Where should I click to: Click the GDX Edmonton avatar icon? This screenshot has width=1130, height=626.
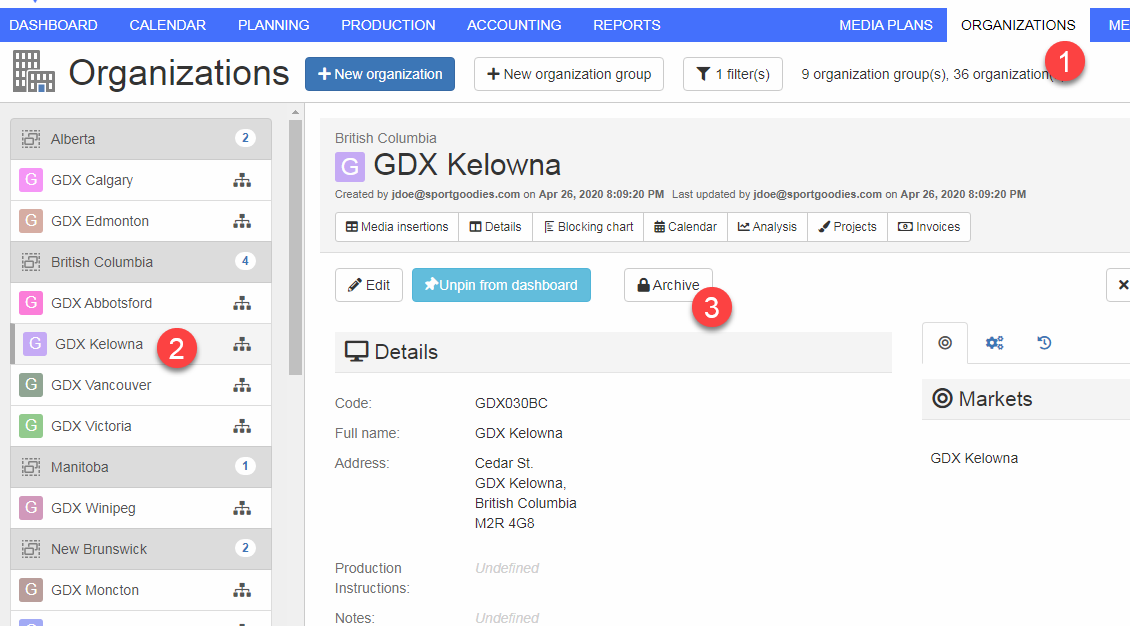pos(31,221)
